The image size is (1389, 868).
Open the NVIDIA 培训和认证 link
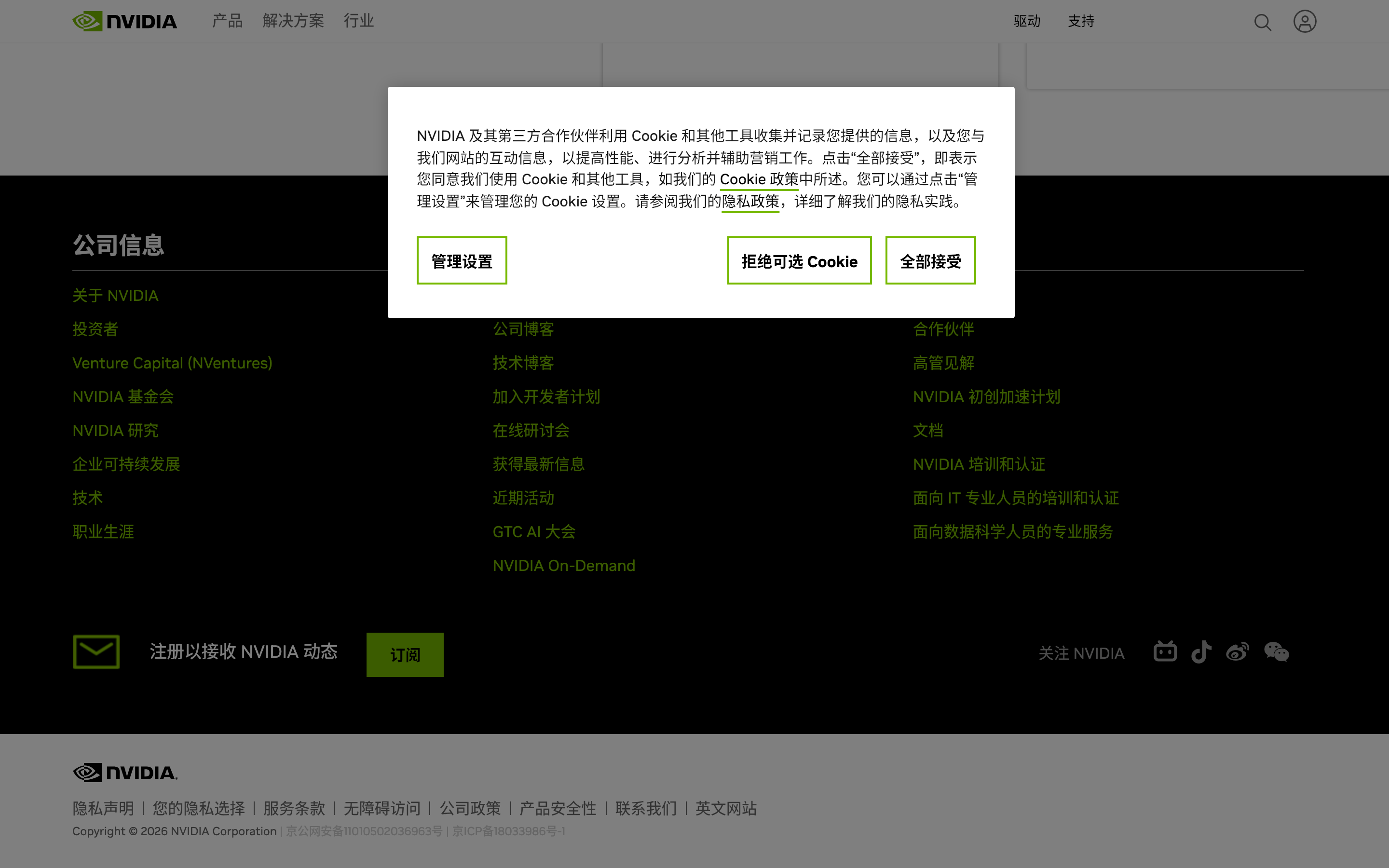click(x=979, y=464)
